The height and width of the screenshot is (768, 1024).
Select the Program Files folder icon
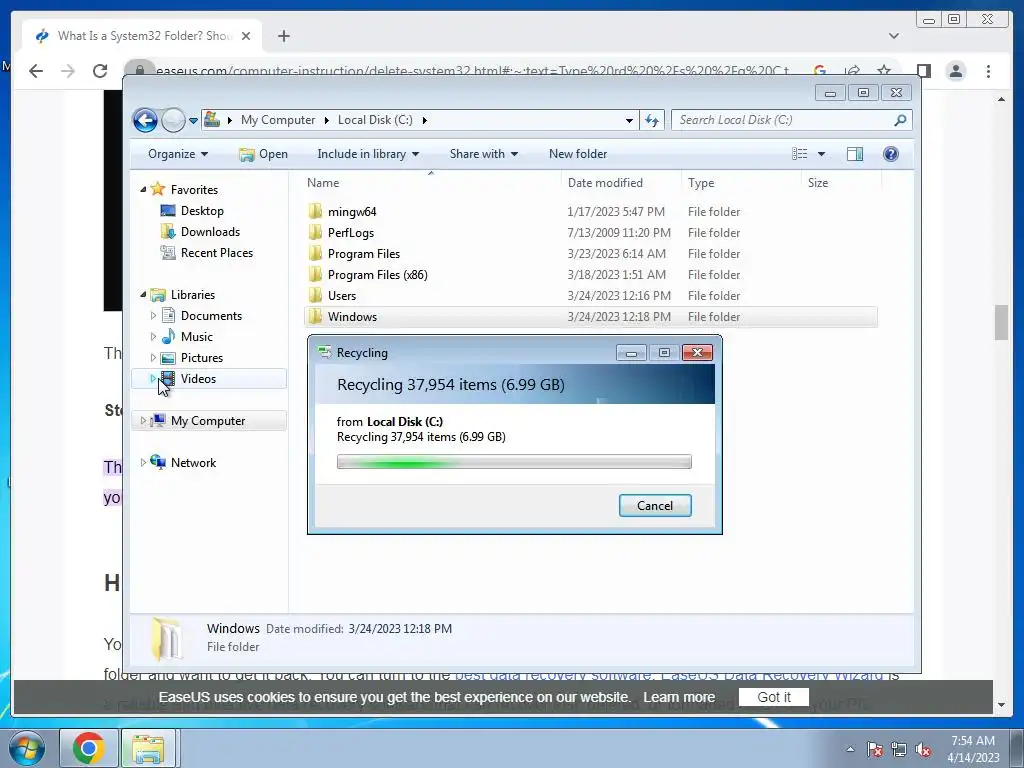coord(315,253)
